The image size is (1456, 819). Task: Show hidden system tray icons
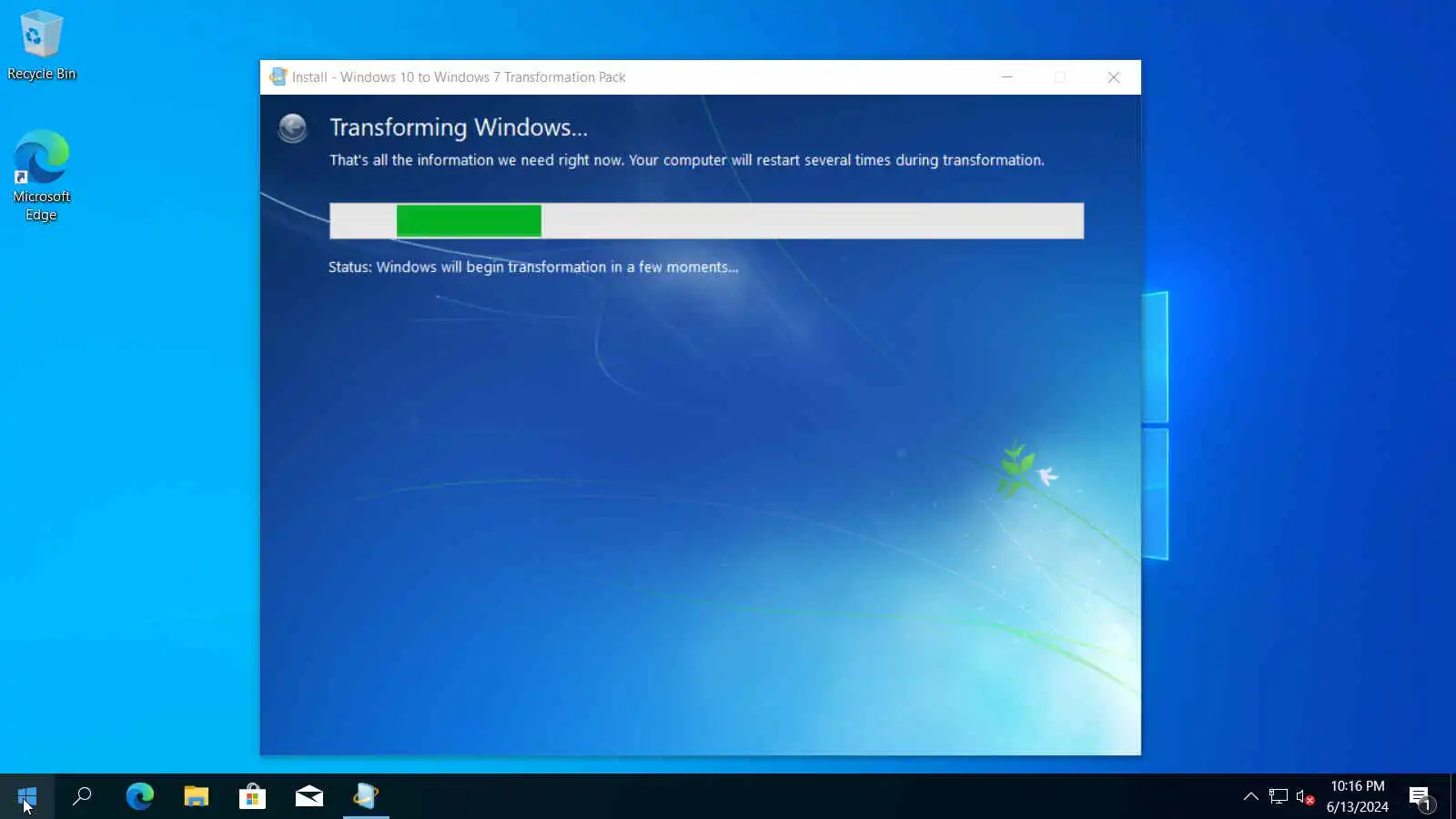pyautogui.click(x=1251, y=797)
